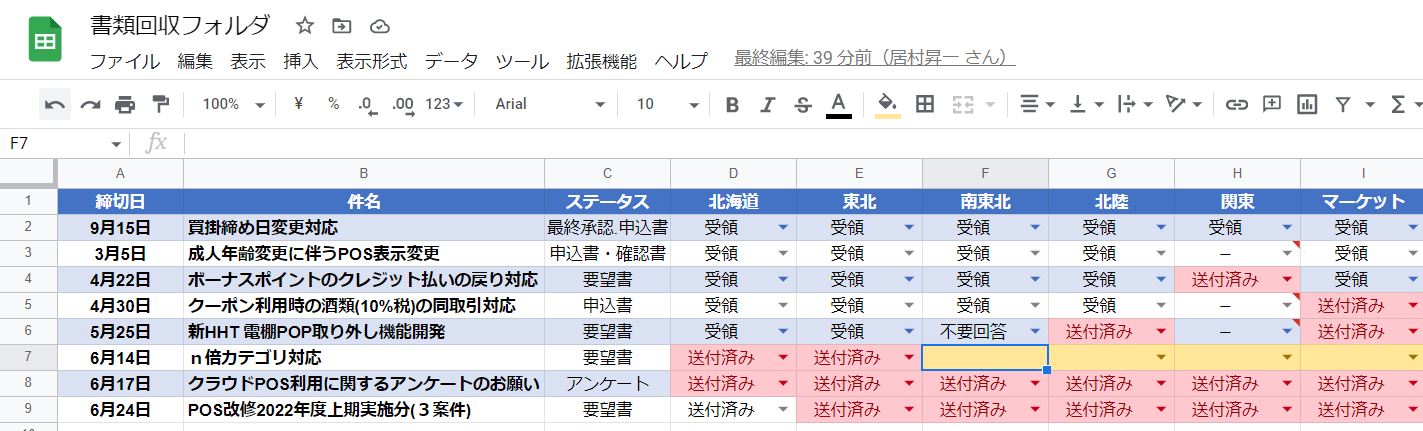Rename the title 書類回収フォルダ
1423x431 pixels.
[x=180, y=25]
